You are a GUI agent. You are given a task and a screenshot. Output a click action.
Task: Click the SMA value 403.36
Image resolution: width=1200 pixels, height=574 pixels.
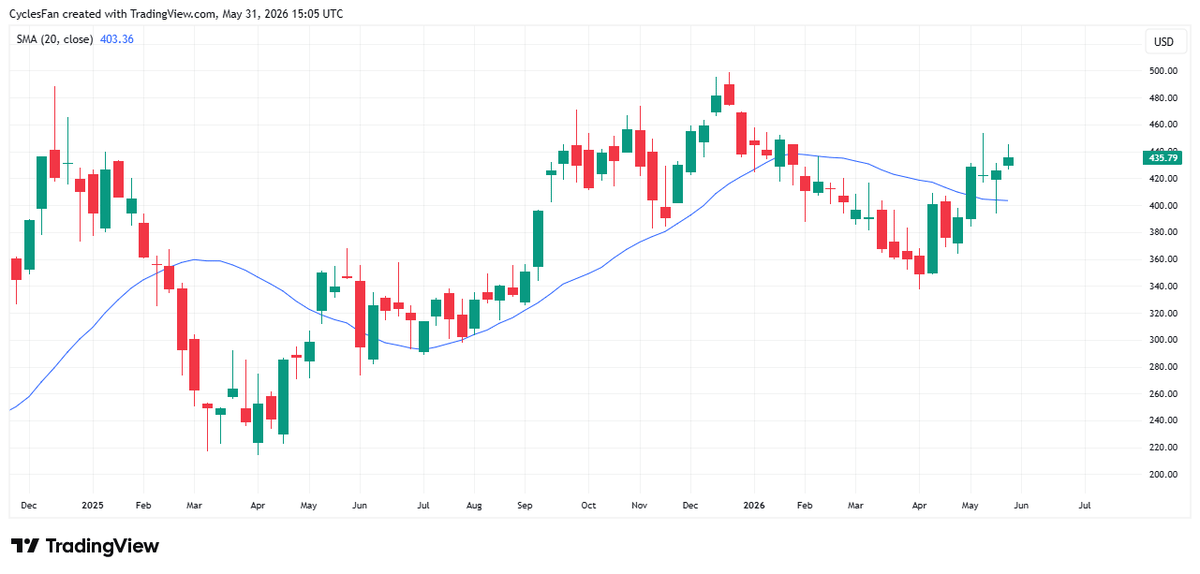117,39
